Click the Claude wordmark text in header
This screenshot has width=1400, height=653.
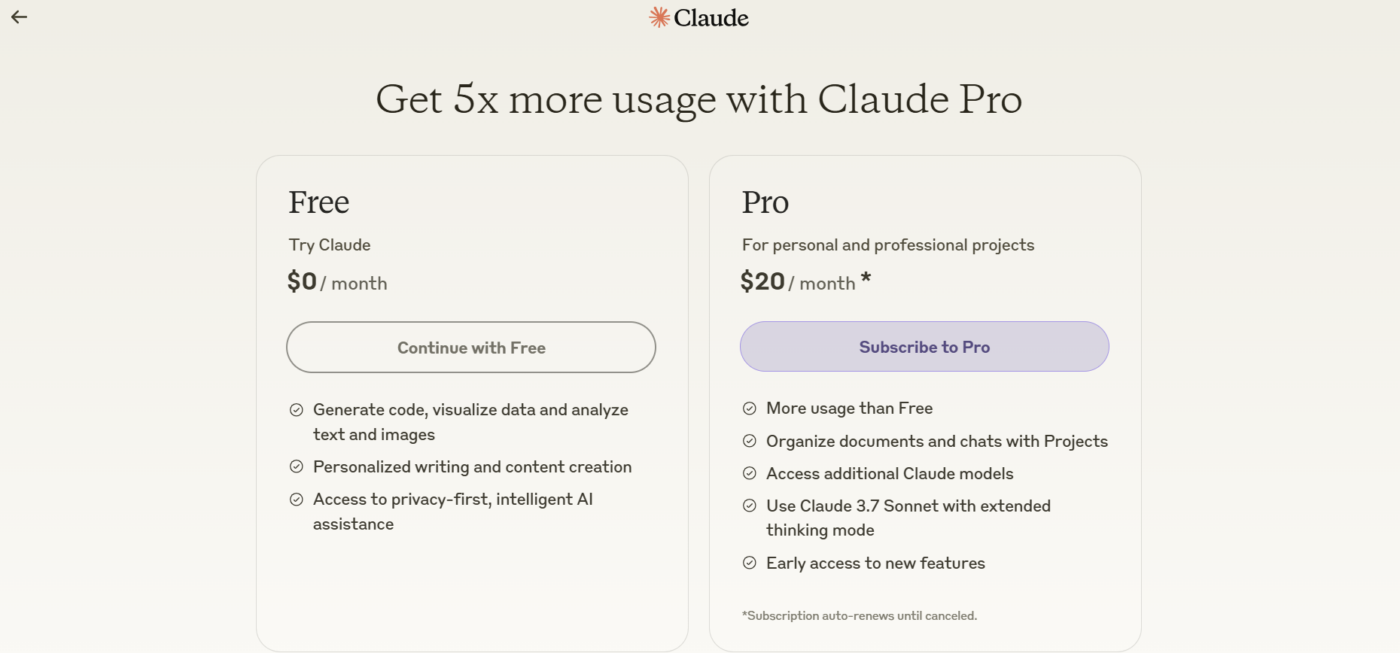point(711,17)
